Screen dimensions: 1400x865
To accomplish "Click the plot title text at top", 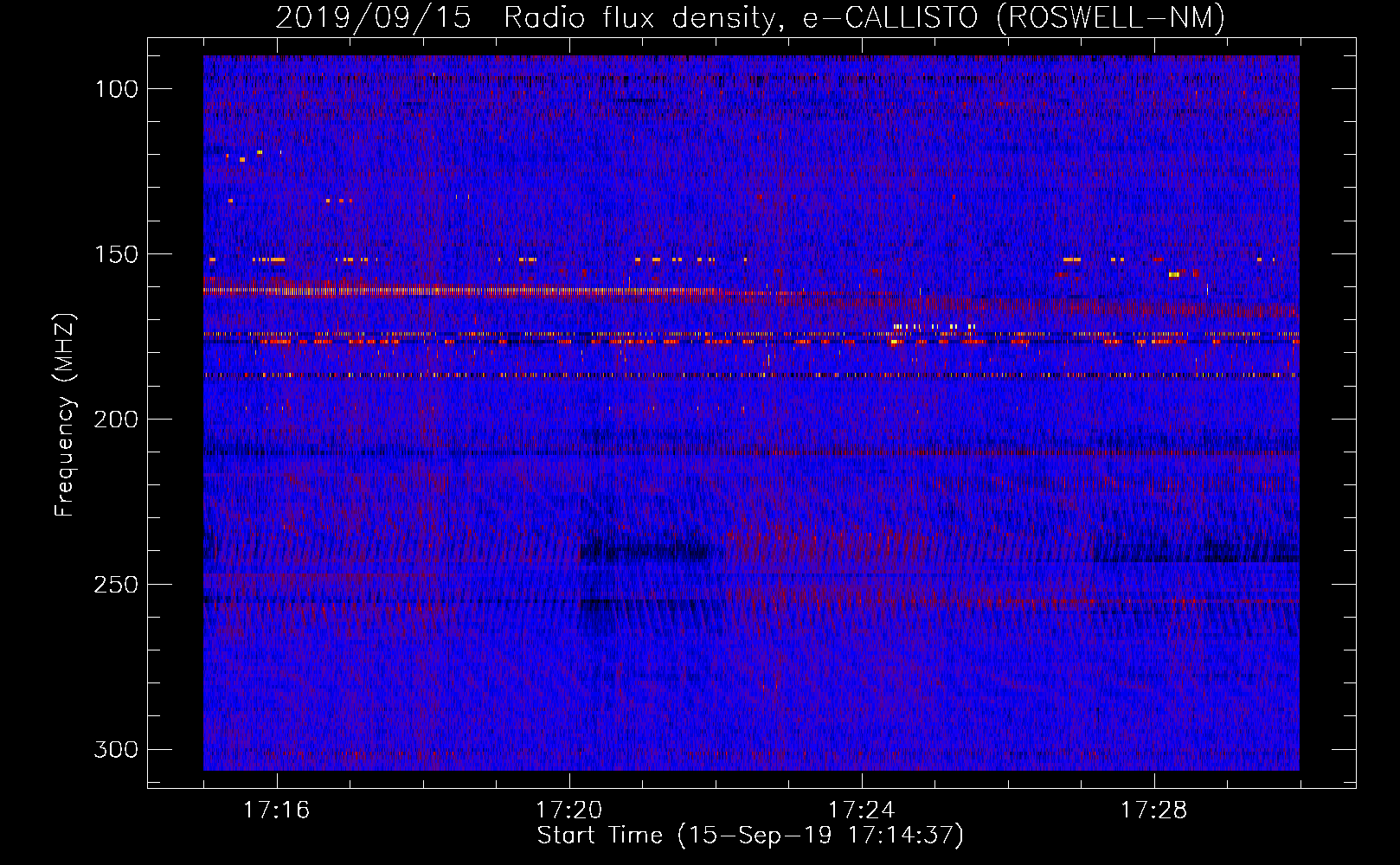I will pos(750,17).
